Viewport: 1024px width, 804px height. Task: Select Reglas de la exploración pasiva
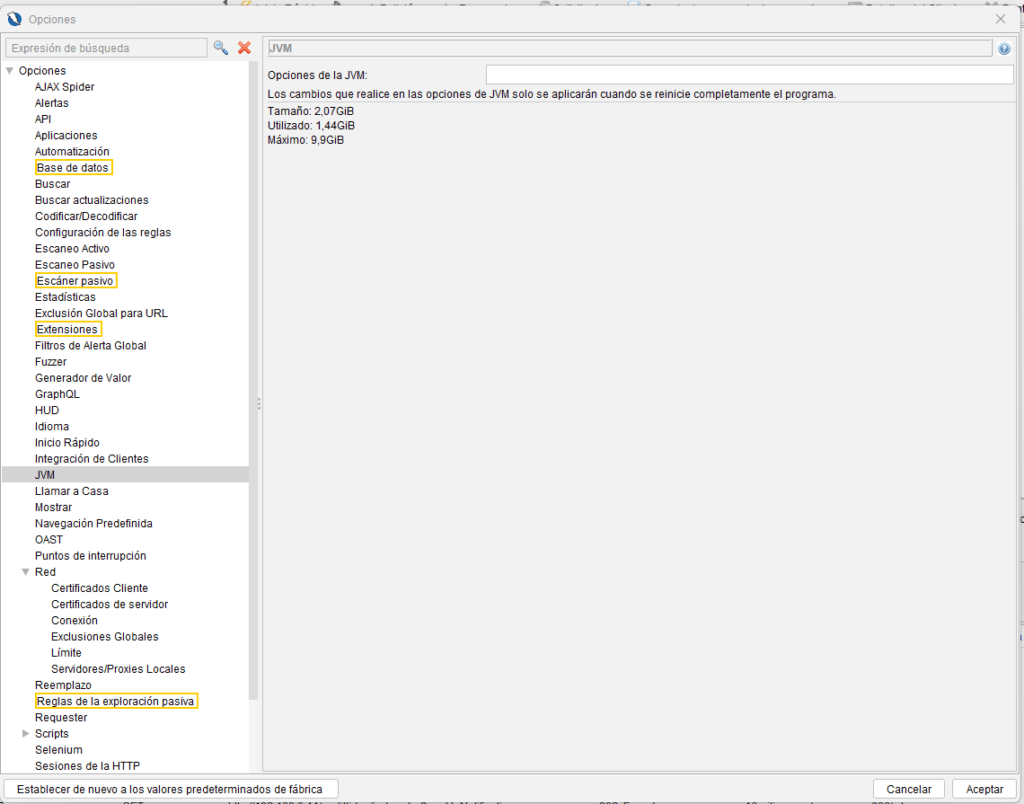tap(115, 702)
